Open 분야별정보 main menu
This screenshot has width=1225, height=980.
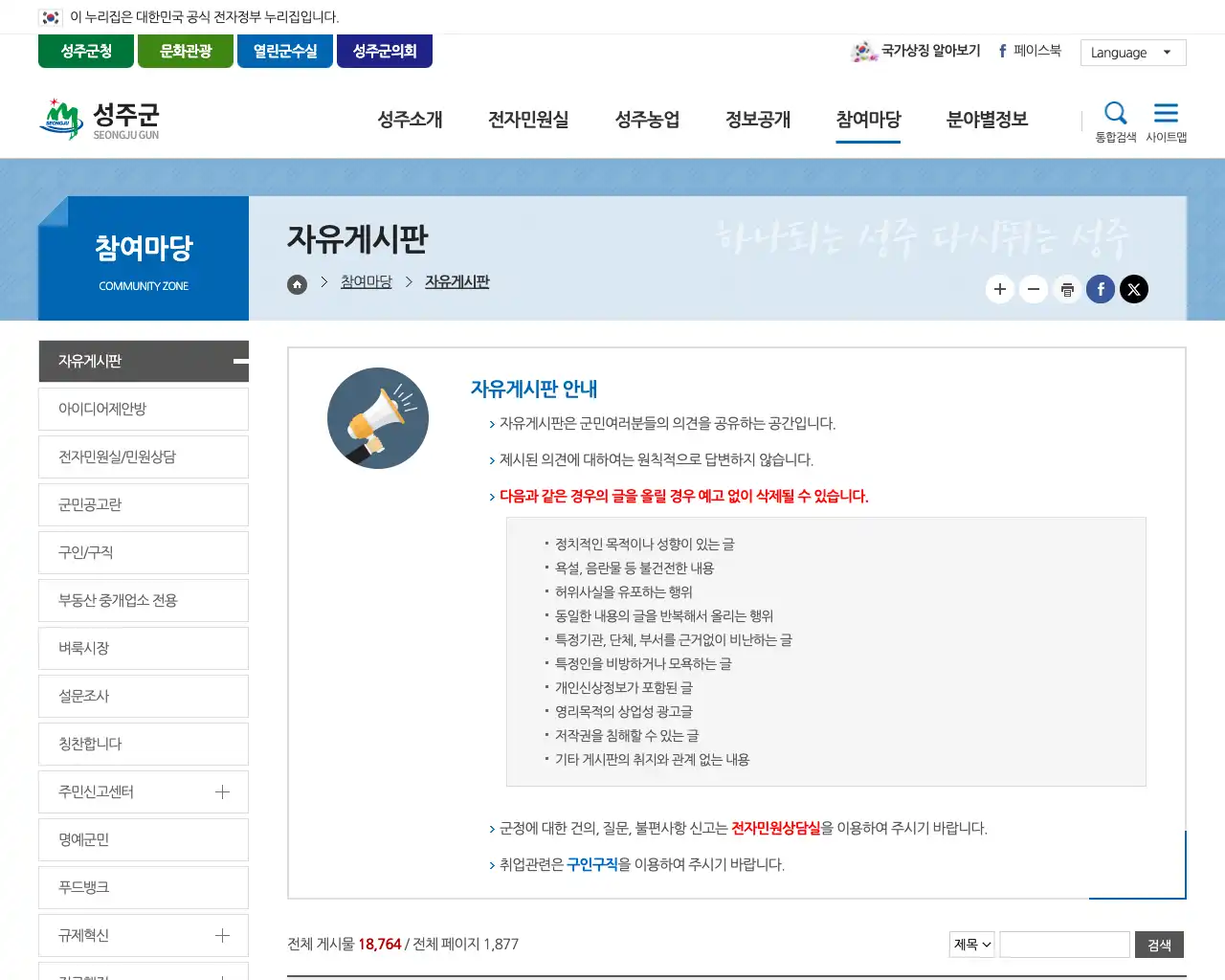(x=987, y=120)
